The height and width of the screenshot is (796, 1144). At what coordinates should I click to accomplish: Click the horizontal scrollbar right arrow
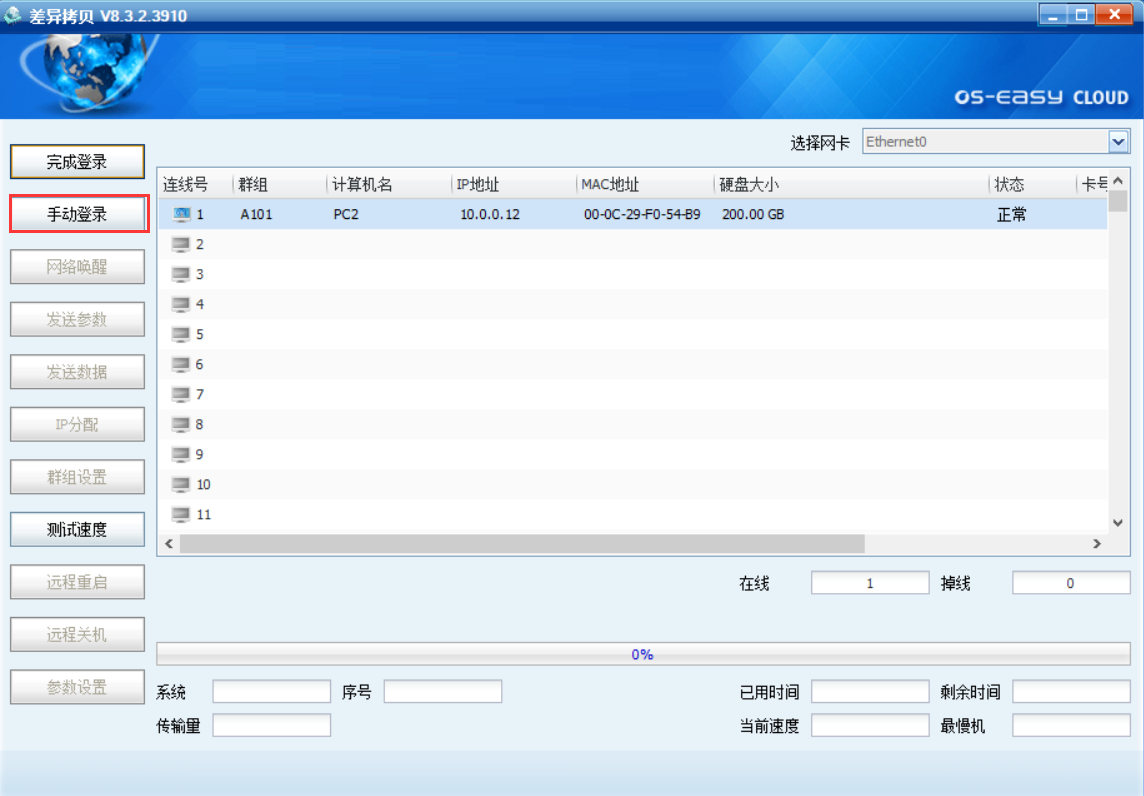pos(1096,543)
